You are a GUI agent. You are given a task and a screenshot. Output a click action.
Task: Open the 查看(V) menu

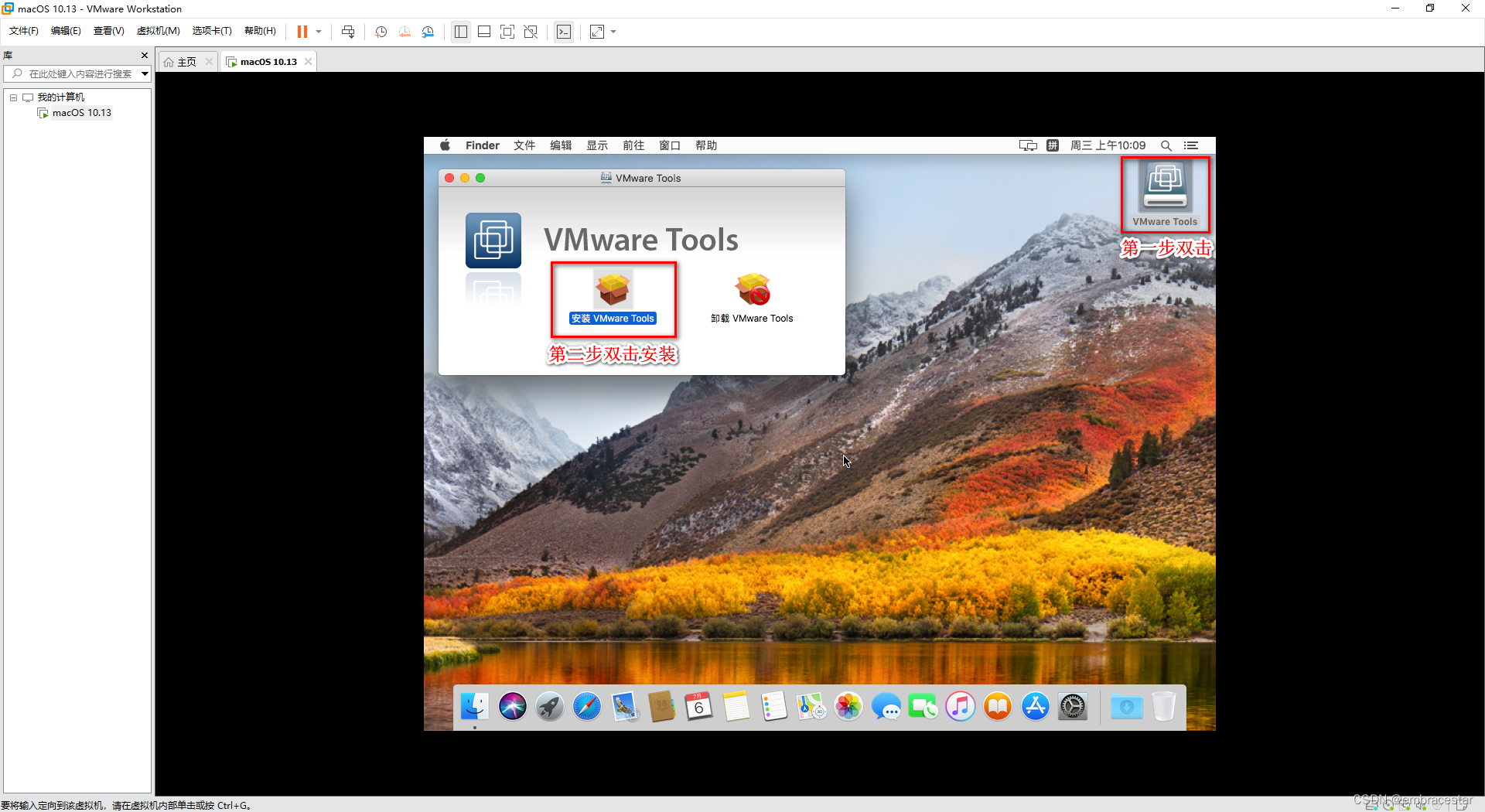pos(109,31)
